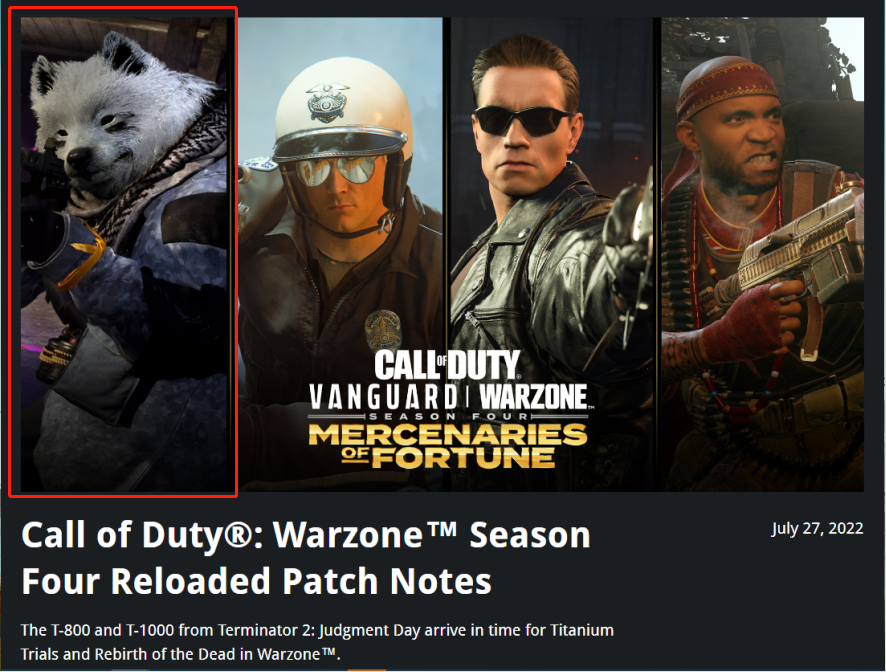Open the Season Four Reloaded Patch Notes title
The height and width of the screenshot is (672, 886).
click(306, 557)
